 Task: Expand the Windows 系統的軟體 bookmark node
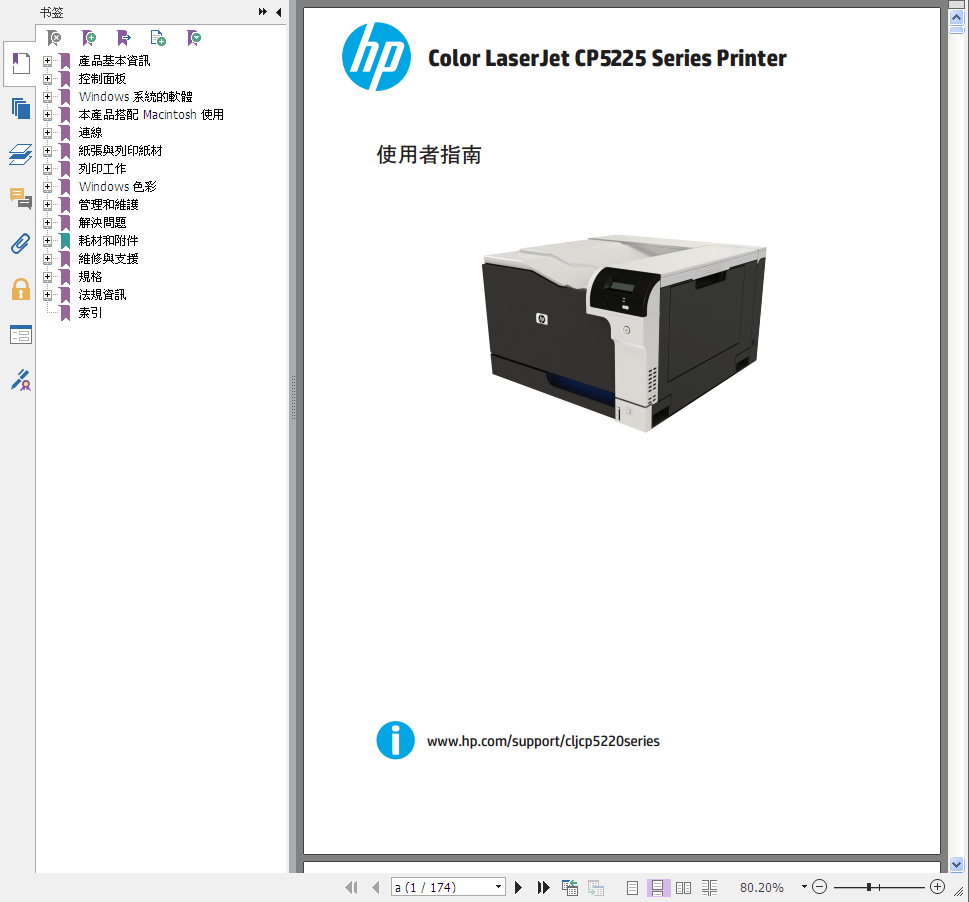pyautogui.click(x=48, y=97)
